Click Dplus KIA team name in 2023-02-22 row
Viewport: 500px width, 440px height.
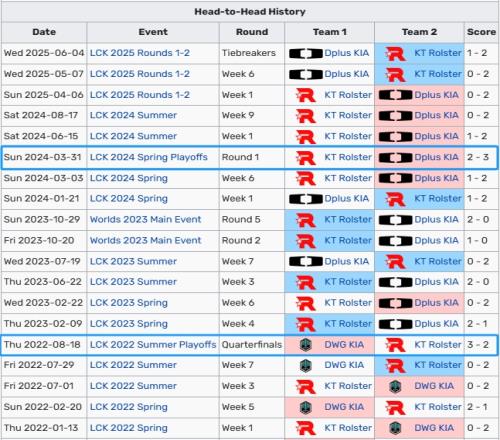pos(436,303)
